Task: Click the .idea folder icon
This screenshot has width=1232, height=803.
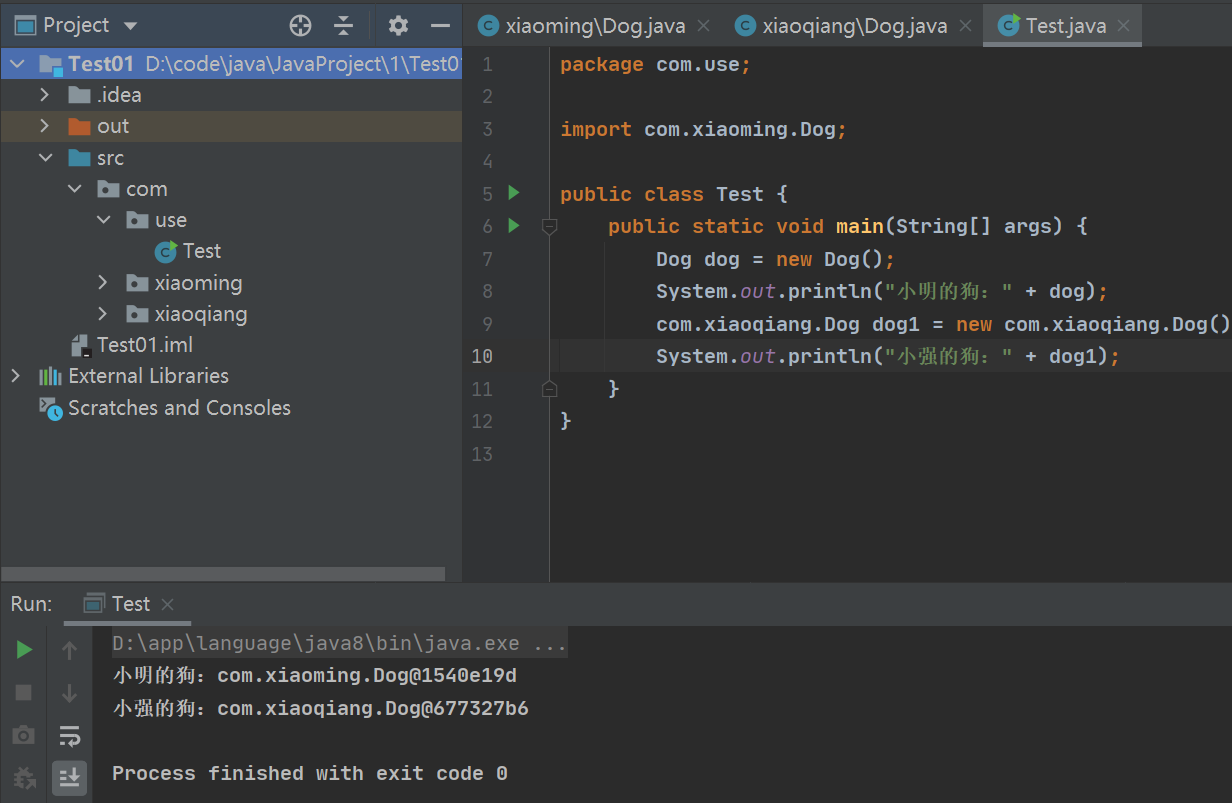Action: coord(79,95)
